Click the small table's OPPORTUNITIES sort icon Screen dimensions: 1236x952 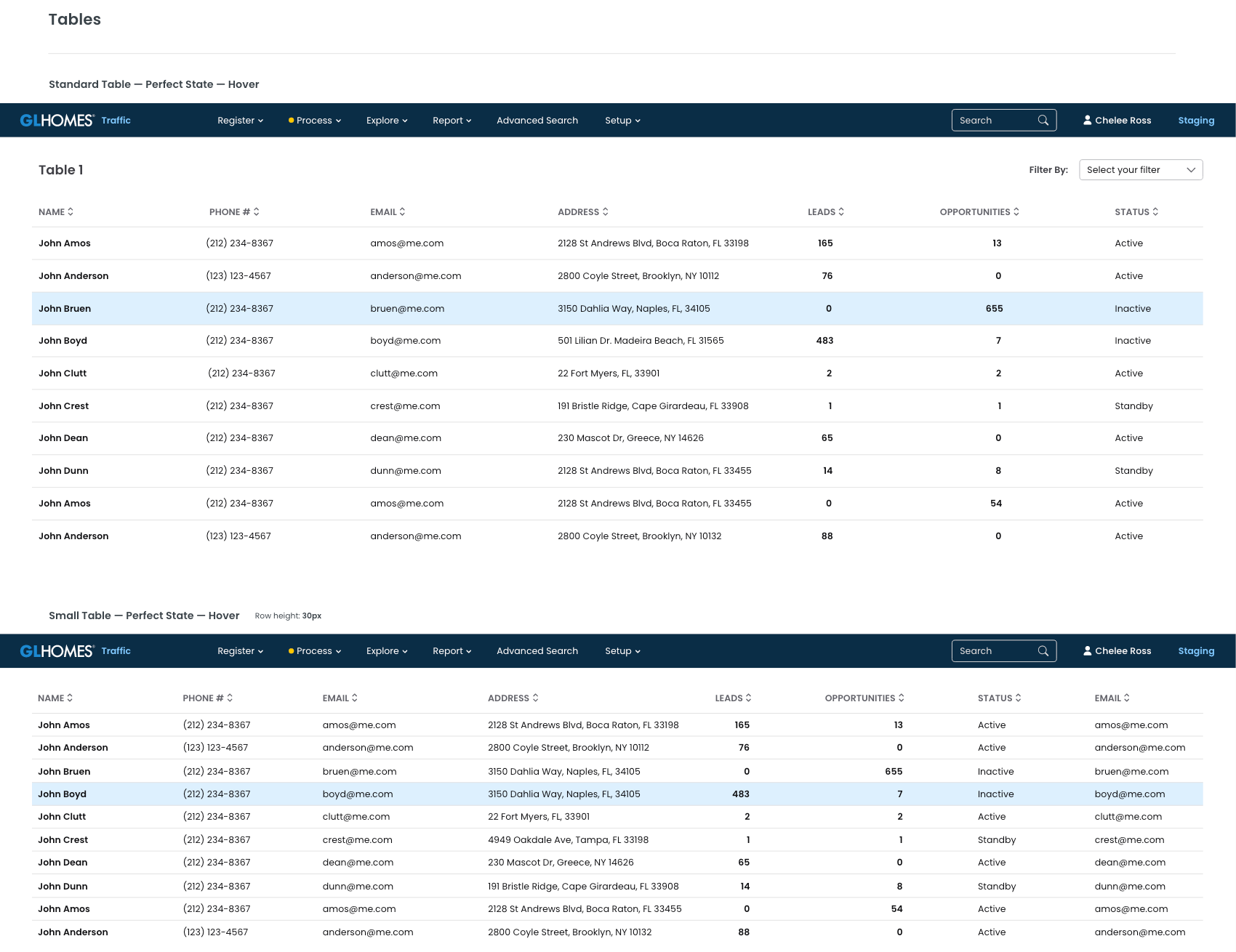click(902, 698)
